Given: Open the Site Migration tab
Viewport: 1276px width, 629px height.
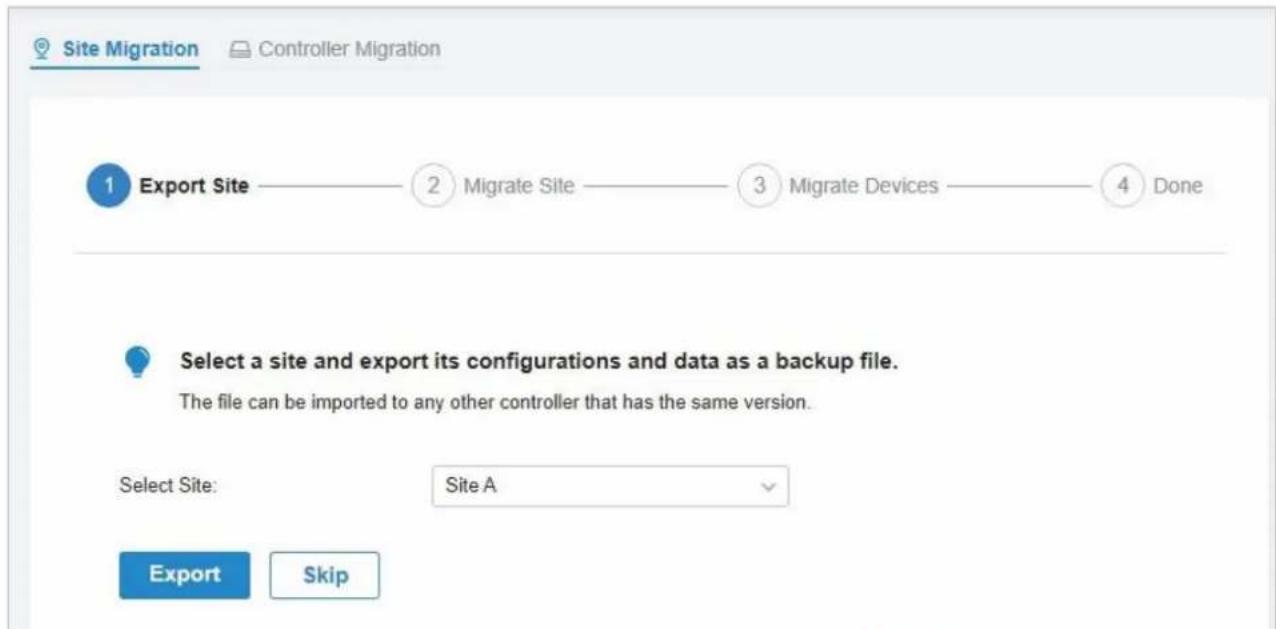Looking at the screenshot, I should [x=116, y=49].
